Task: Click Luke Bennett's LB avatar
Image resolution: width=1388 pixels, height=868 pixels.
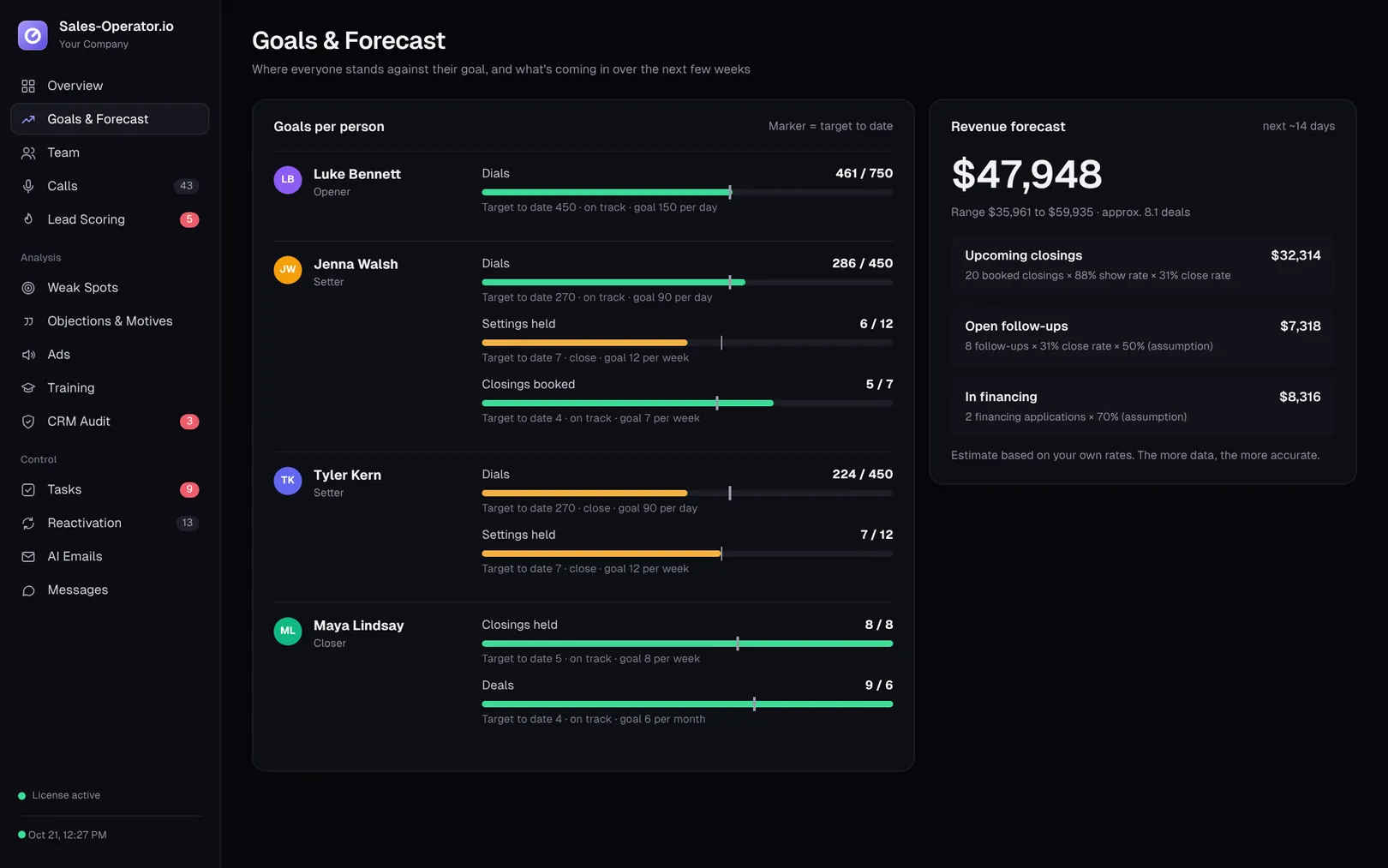Action: tap(288, 180)
